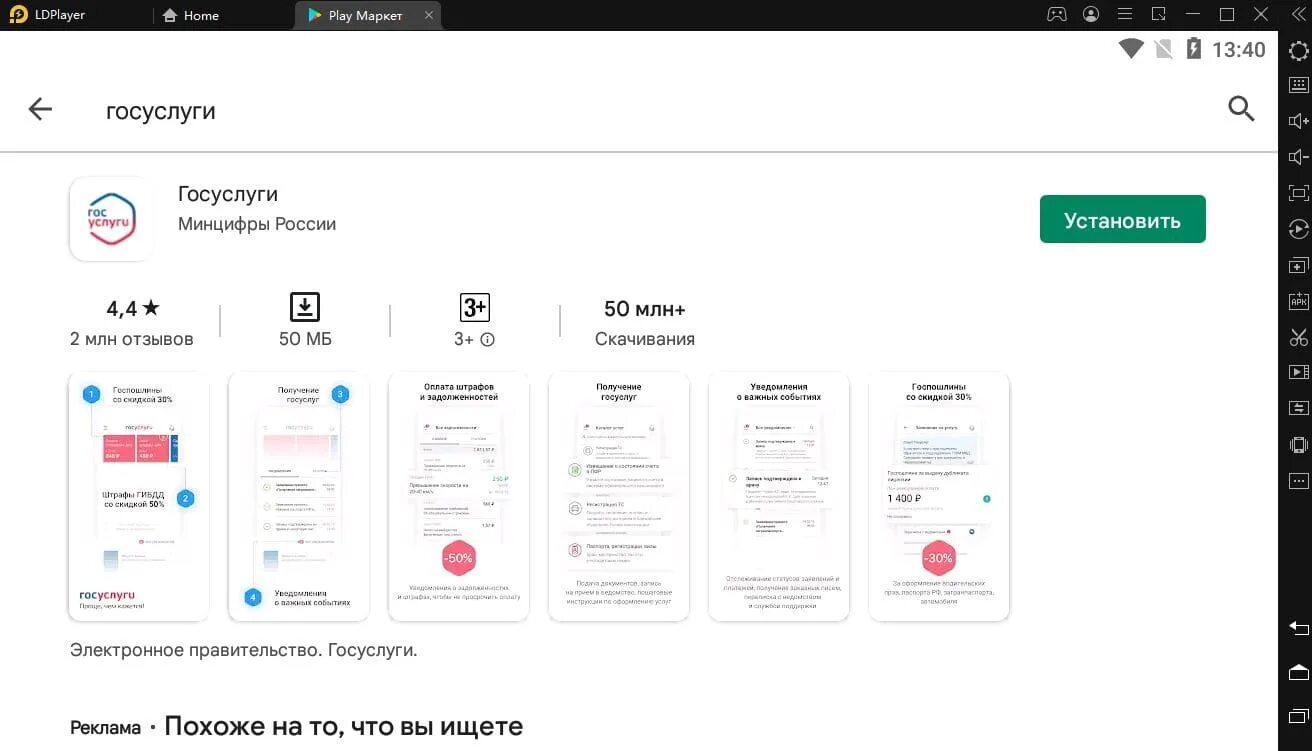1312x751 pixels.
Task: Read description Электронное правительство. Госуслуги.
Action: pyautogui.click(x=244, y=650)
